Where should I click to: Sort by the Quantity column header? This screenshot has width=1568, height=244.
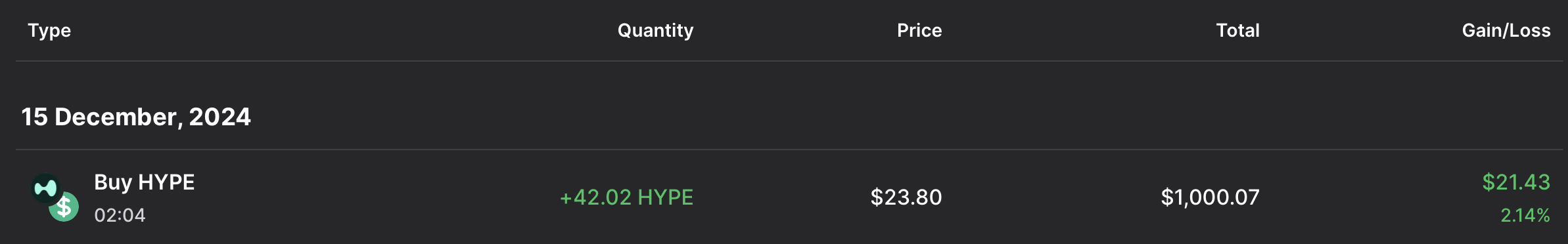[655, 31]
